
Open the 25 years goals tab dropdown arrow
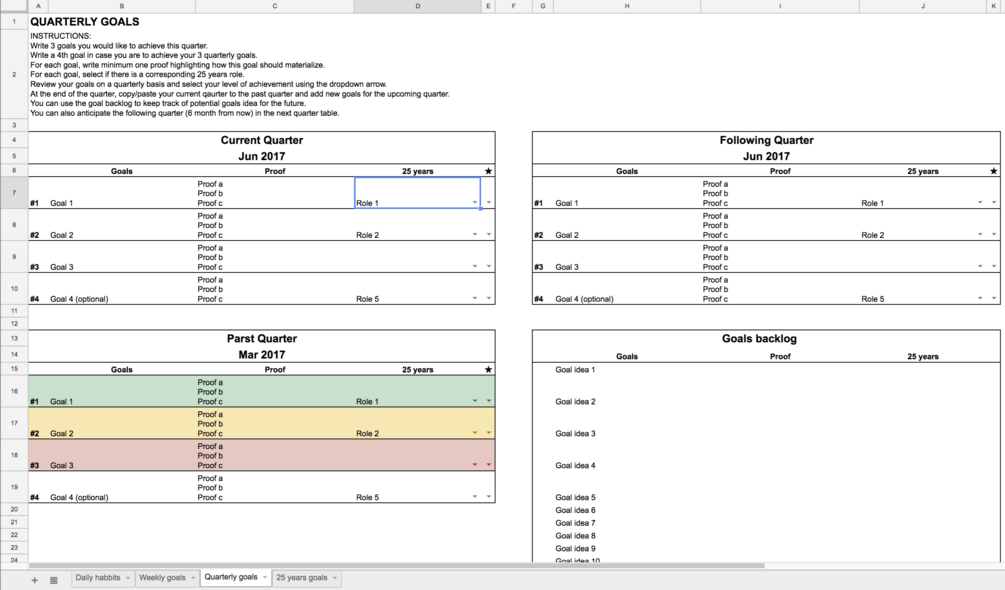pyautogui.click(x=335, y=578)
